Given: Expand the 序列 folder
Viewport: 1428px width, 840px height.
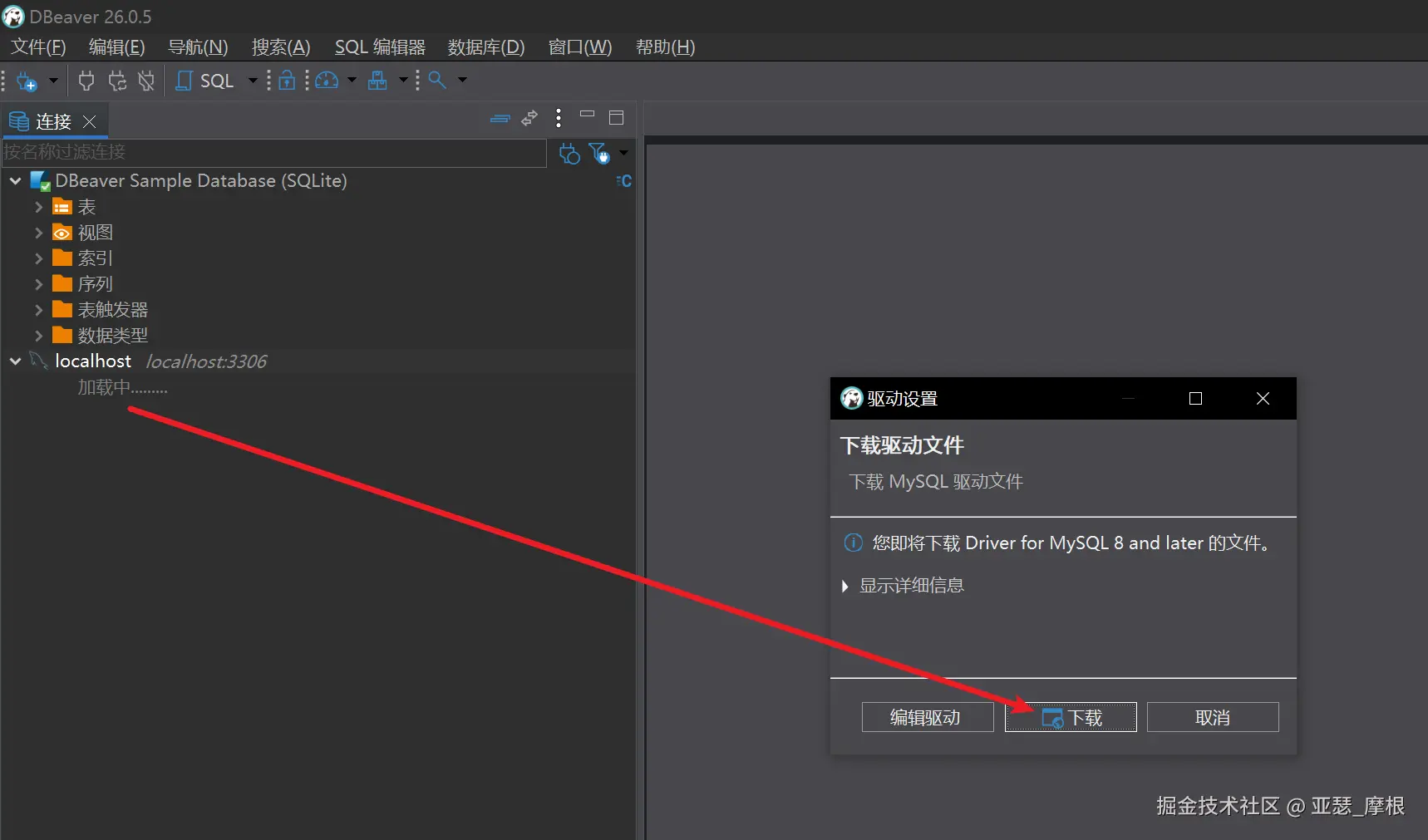Looking at the screenshot, I should coord(38,284).
